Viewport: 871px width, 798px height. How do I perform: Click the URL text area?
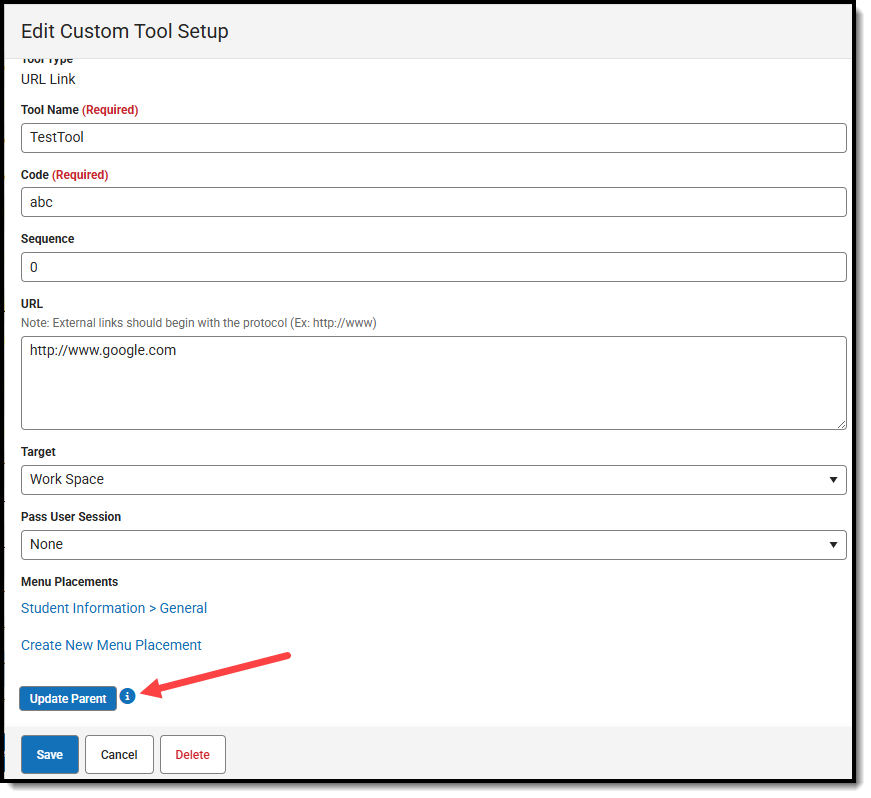(434, 383)
